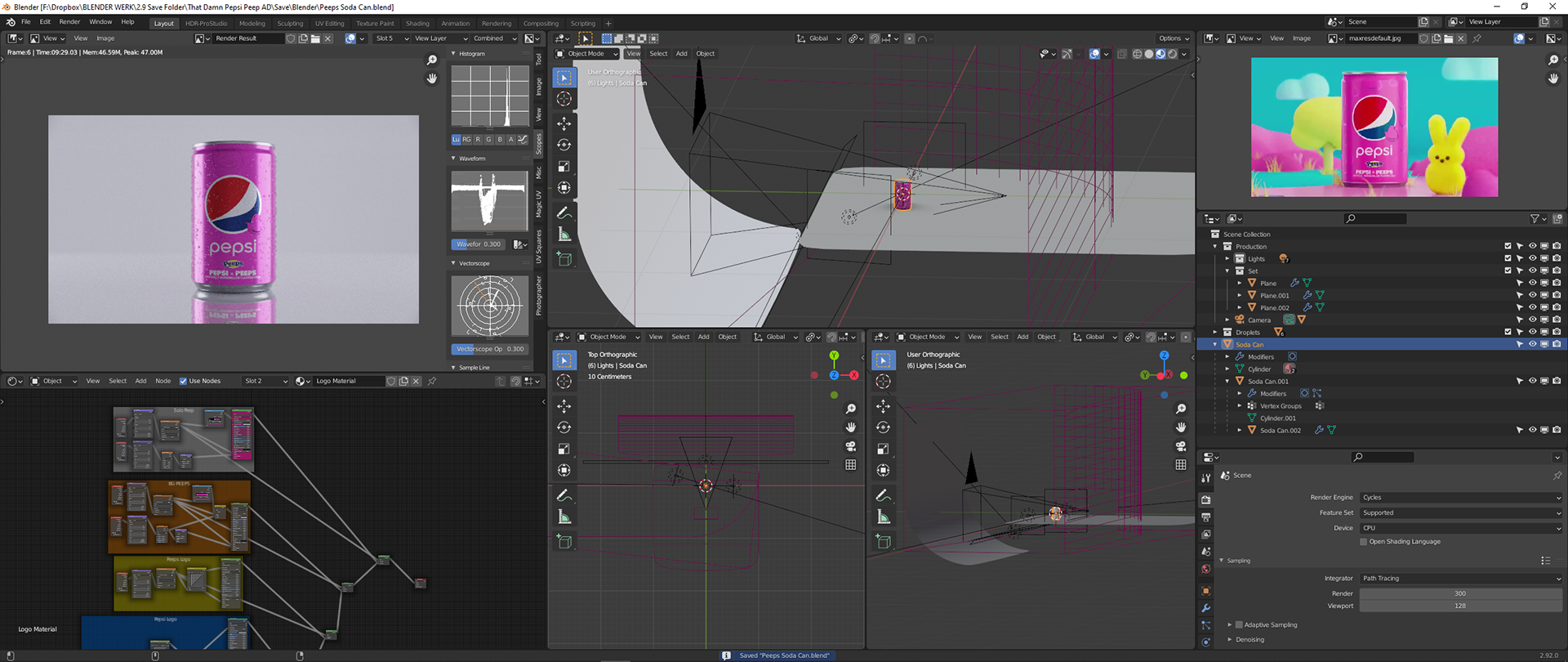Image resolution: width=1568 pixels, height=662 pixels.
Task: Uncheck the Droplets collection checkbox
Action: pos(1508,332)
